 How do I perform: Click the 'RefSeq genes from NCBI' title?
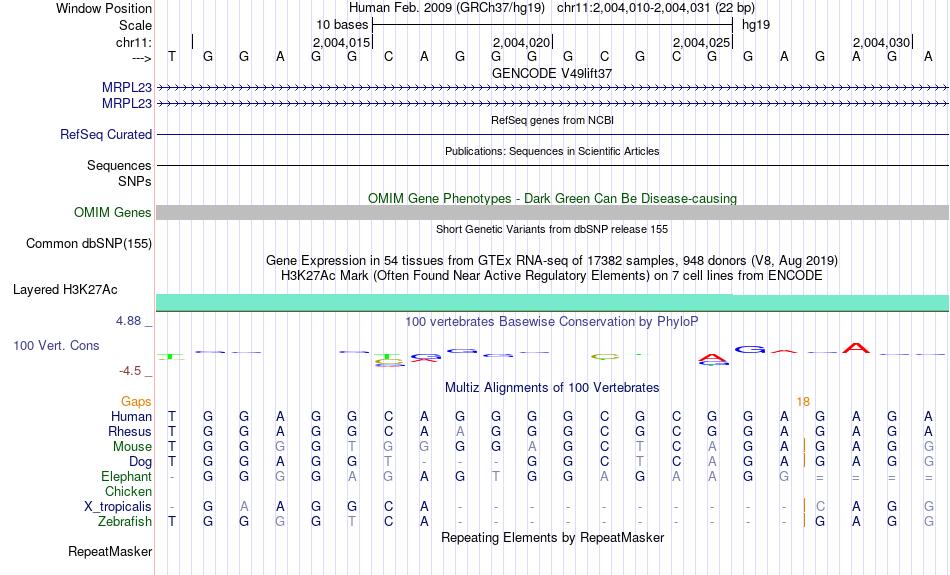click(x=553, y=120)
